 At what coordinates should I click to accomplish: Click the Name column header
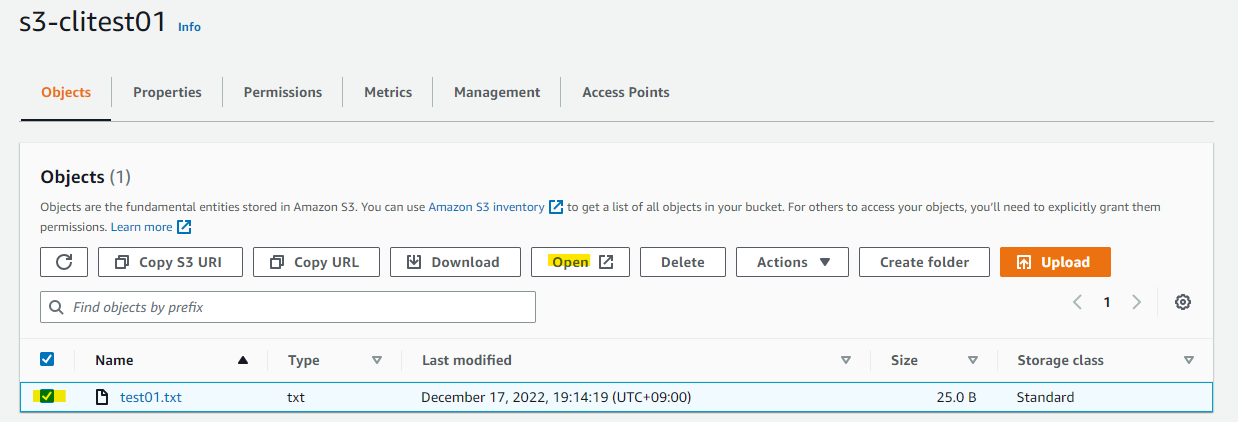114,360
